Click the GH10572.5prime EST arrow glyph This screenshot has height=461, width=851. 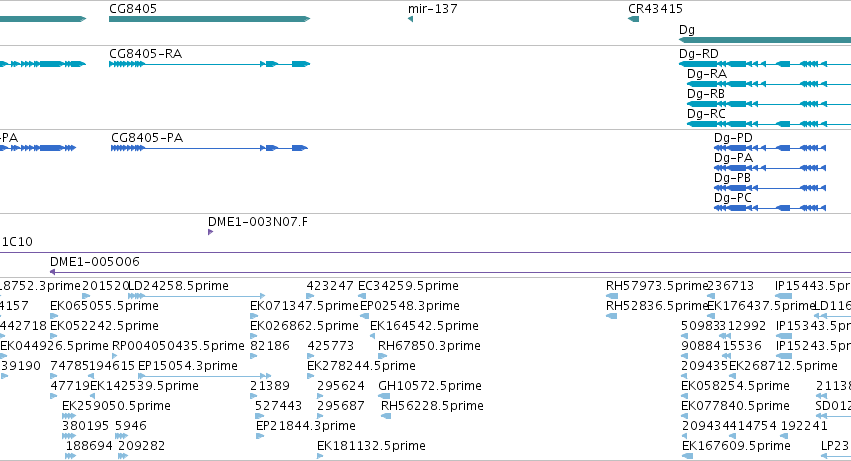click(x=384, y=396)
